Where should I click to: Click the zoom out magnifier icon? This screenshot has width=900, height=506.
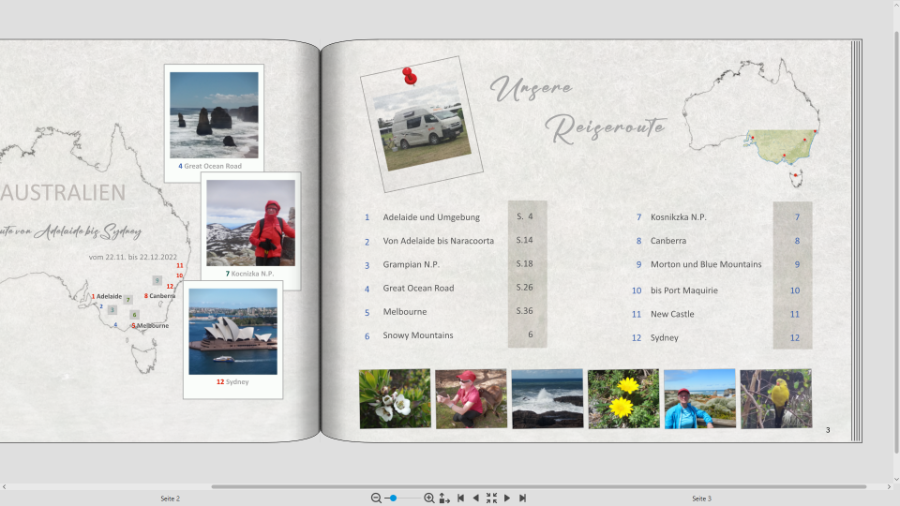pyautogui.click(x=376, y=498)
